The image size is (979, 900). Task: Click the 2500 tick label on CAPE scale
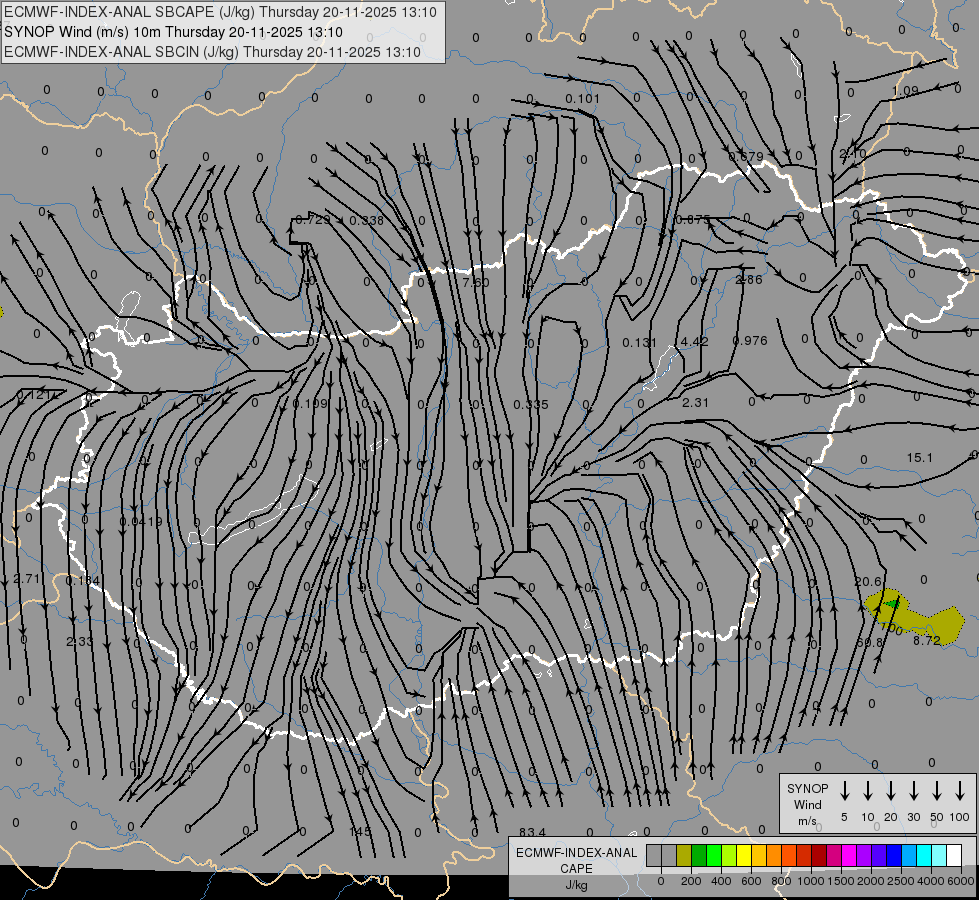pos(900,881)
